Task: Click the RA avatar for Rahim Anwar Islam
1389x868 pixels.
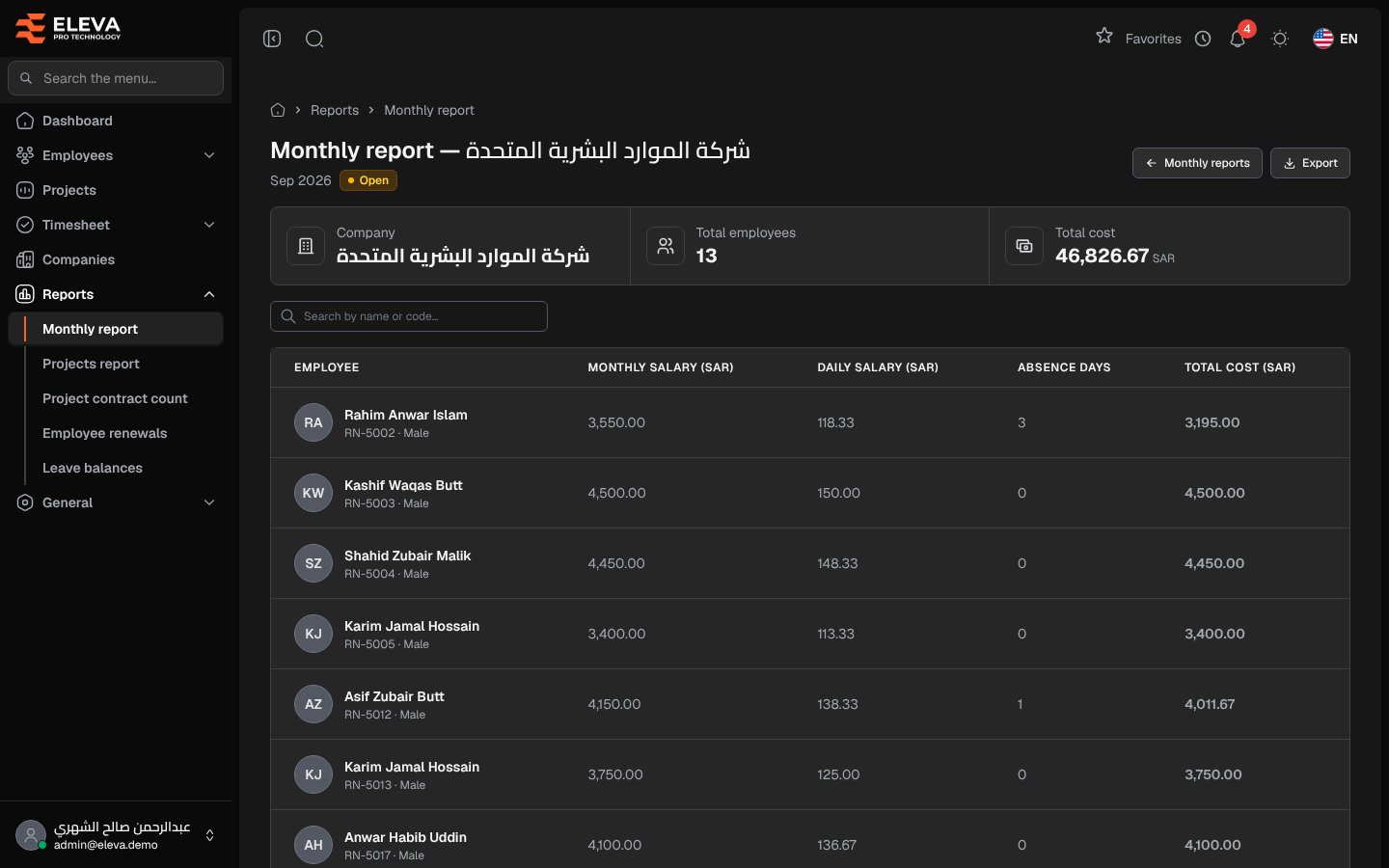Action: 313,422
